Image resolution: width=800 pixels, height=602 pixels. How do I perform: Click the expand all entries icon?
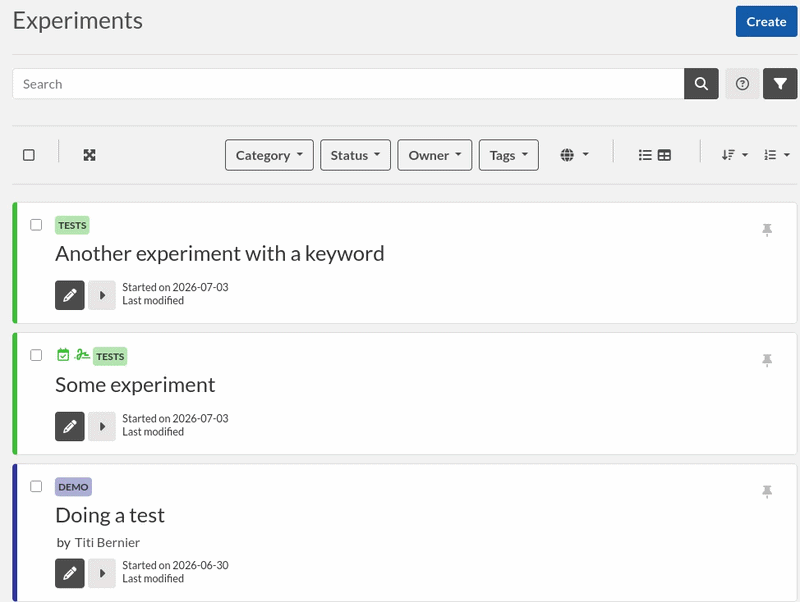89,155
